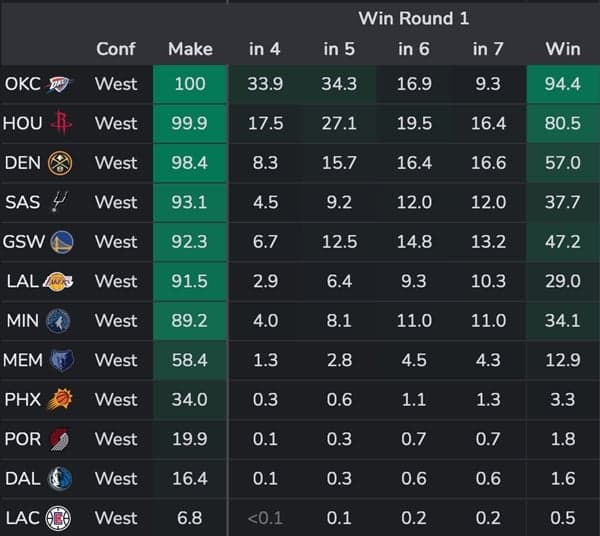Viewport: 600px width, 536px height.
Task: Select the Denver Nuggets logo
Action: pyautogui.click(x=62, y=163)
